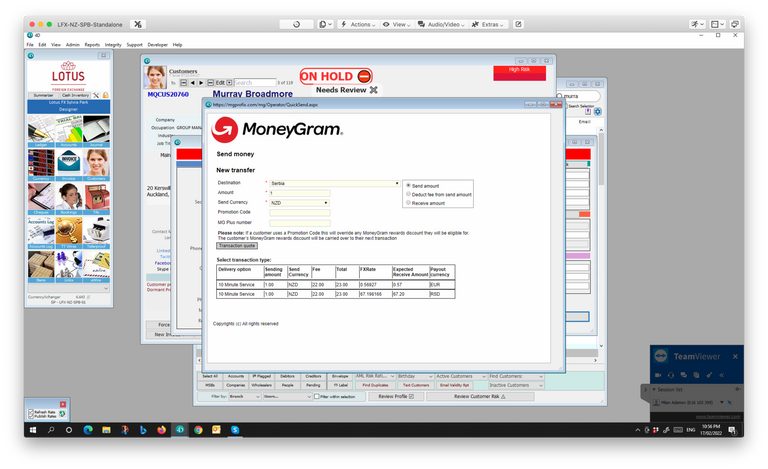Open the Bookings module tile
This screenshot has height=469, width=768.
69,199
